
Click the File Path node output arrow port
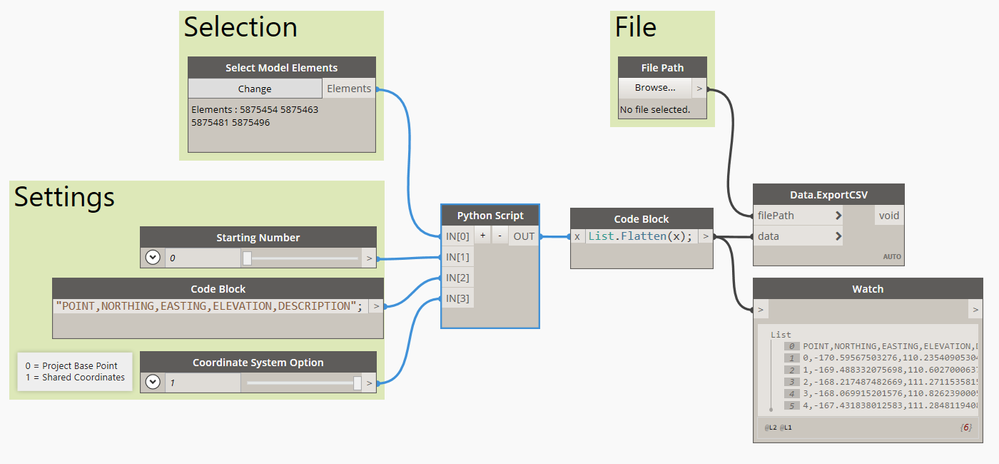click(x=699, y=89)
